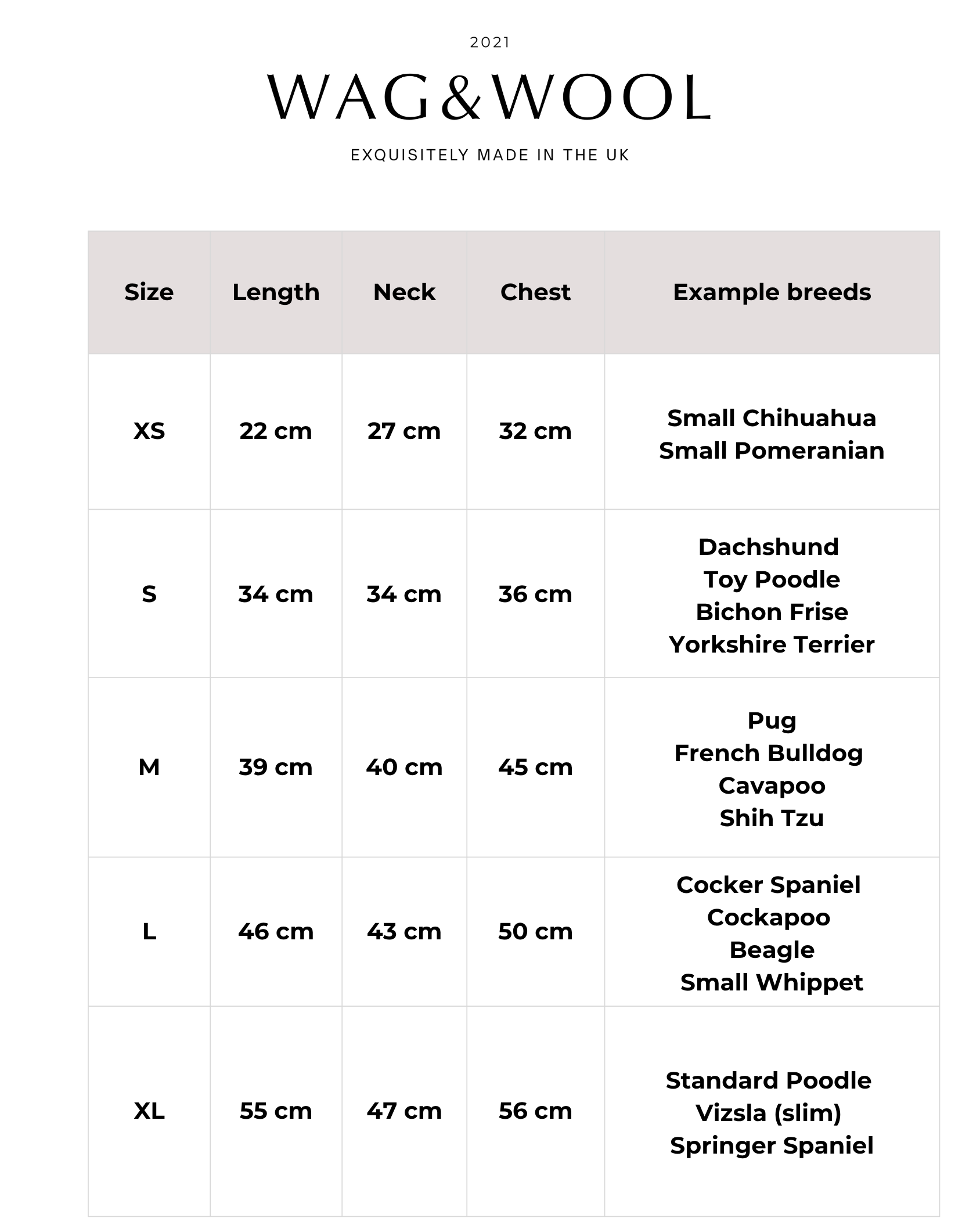This screenshot has width=980, height=1225.
Task: Select the L size row label
Action: point(149,931)
